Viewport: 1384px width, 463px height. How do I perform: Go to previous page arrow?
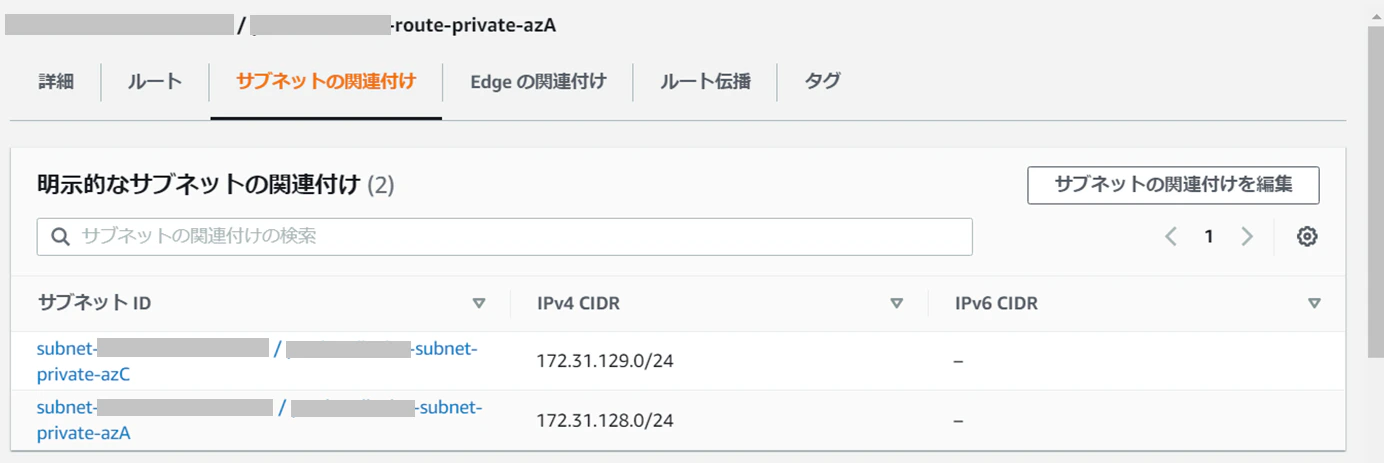tap(1171, 237)
